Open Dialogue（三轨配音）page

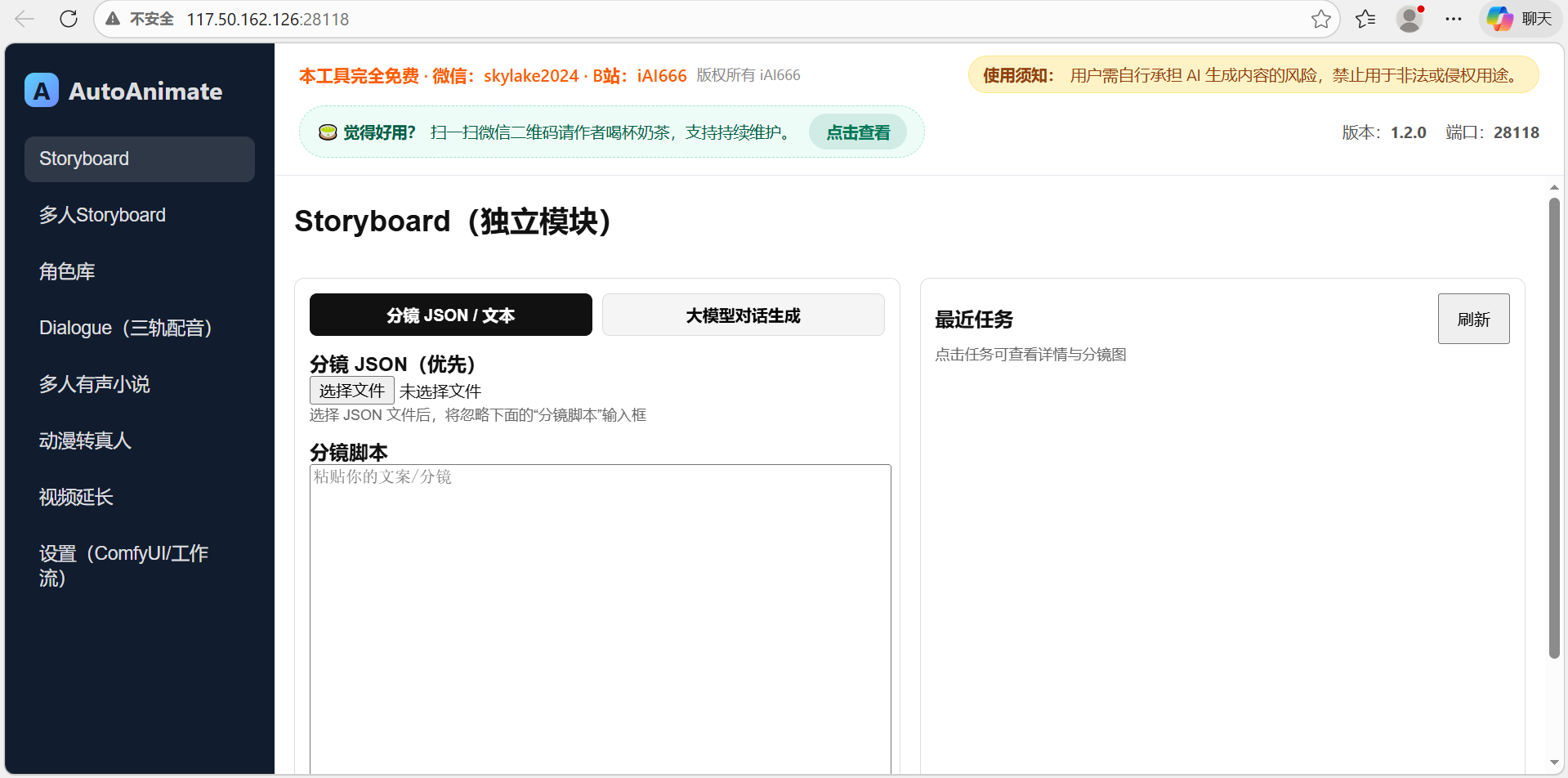(126, 328)
